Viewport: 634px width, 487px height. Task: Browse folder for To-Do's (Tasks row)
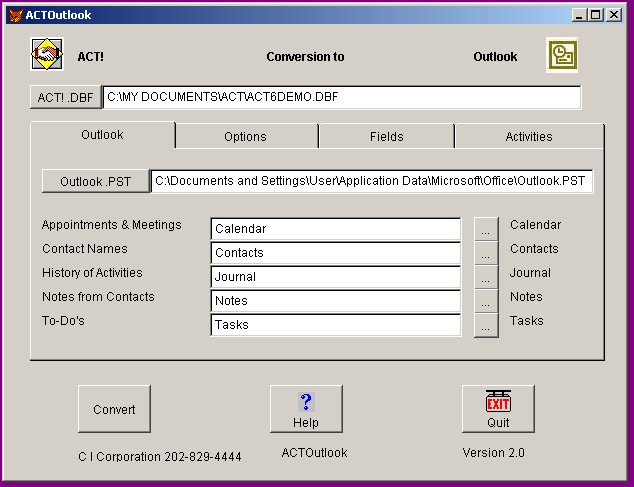[x=486, y=325]
